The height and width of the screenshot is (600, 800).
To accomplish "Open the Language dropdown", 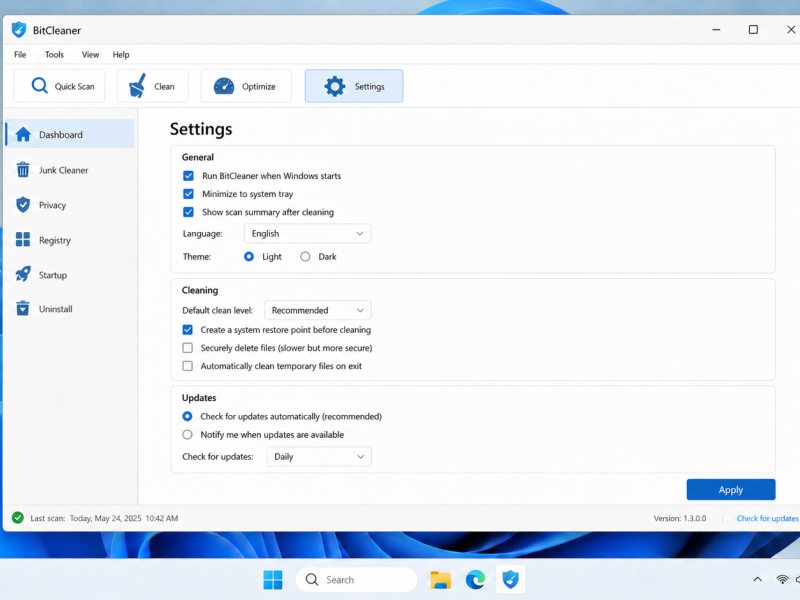I will pos(307,234).
